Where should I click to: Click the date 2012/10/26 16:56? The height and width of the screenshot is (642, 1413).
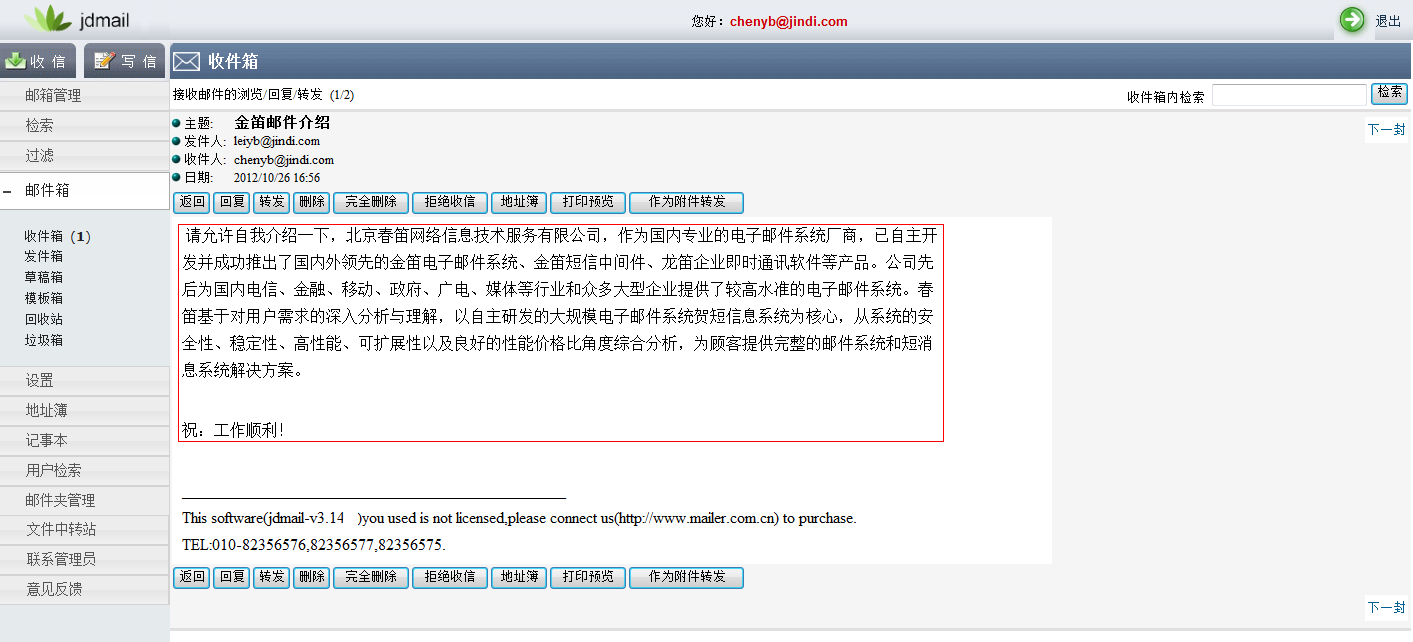pyautogui.click(x=277, y=178)
